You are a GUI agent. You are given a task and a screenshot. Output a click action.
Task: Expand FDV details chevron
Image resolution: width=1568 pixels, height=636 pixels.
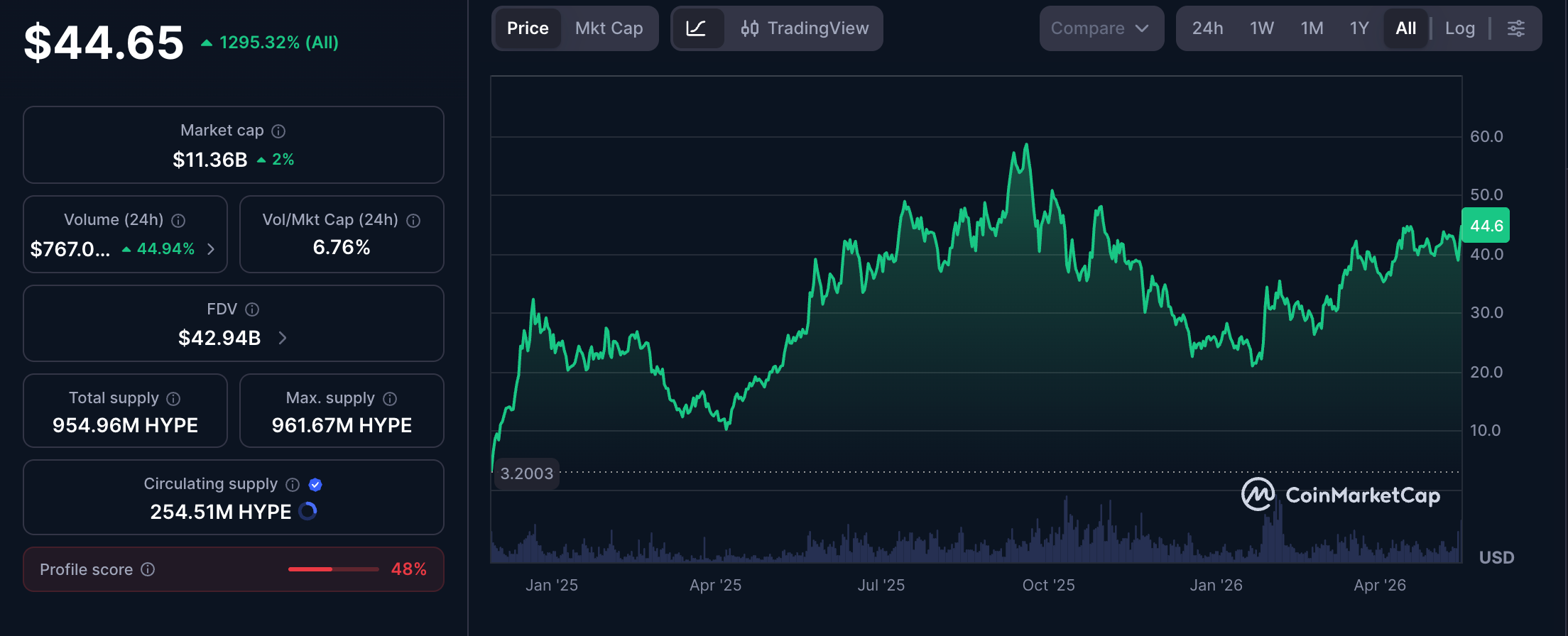tap(283, 338)
